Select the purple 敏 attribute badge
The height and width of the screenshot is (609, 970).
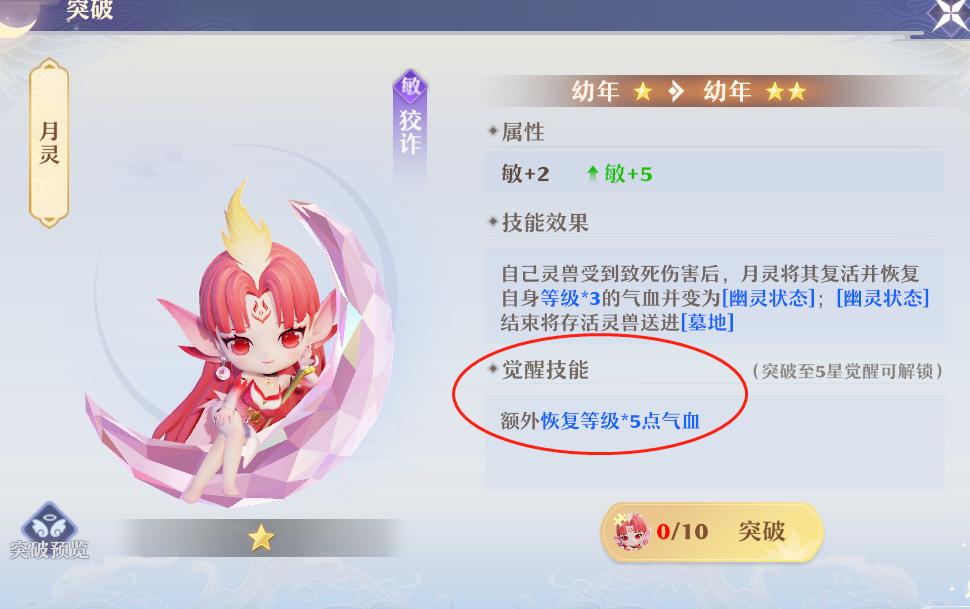410,86
